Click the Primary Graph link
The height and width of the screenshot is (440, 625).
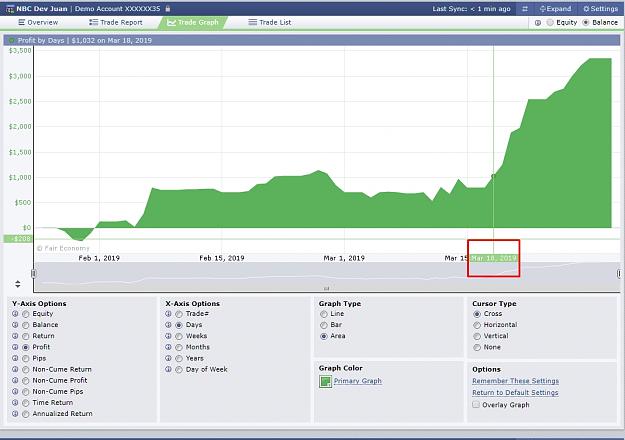click(x=358, y=381)
